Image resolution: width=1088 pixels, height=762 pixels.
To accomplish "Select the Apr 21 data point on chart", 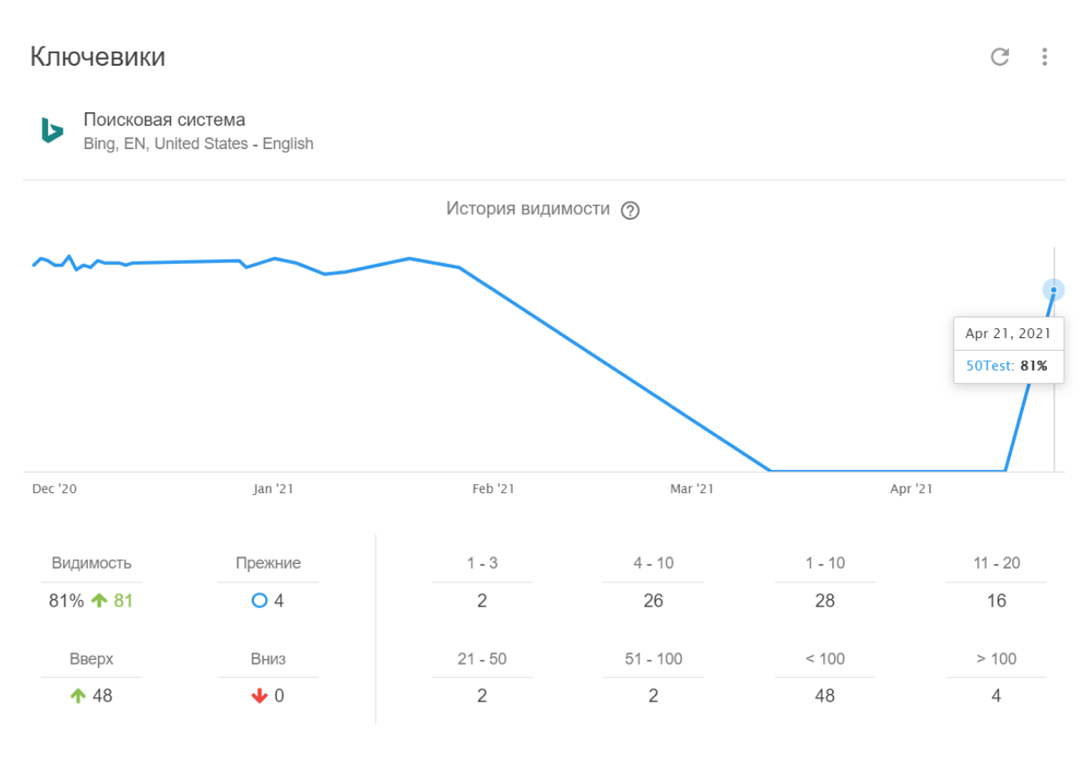I will point(1053,290).
